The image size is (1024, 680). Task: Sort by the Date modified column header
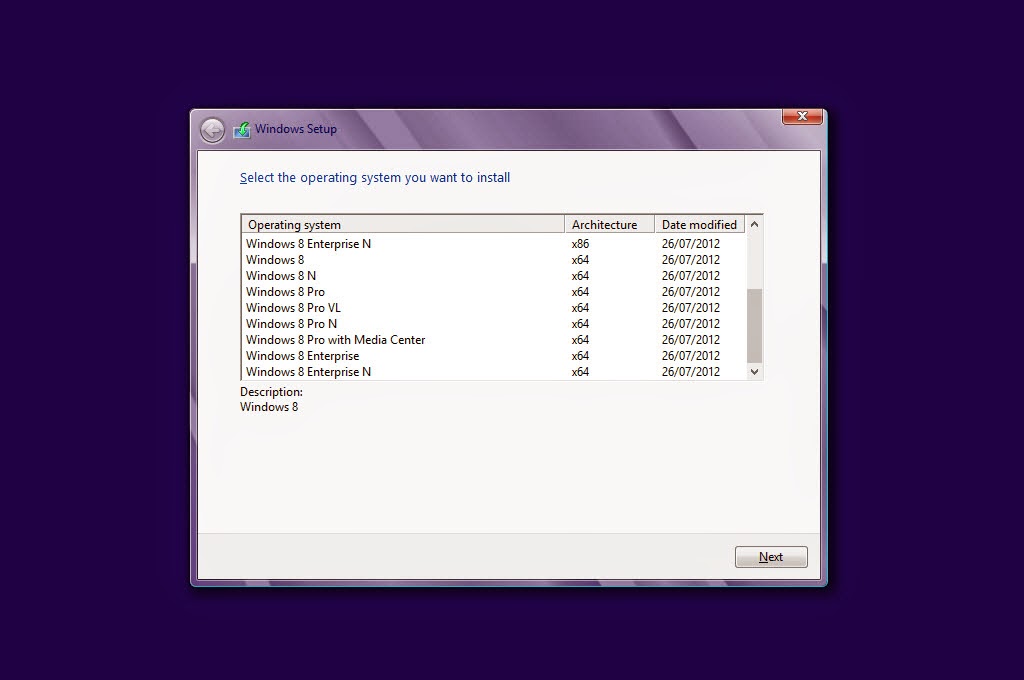click(701, 224)
